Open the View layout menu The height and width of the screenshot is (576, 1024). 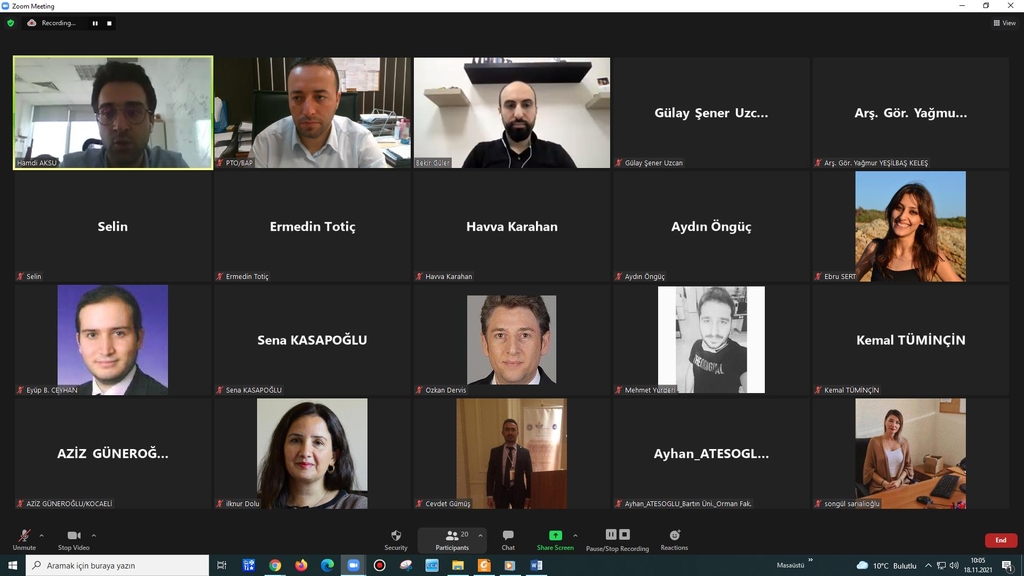click(1003, 23)
